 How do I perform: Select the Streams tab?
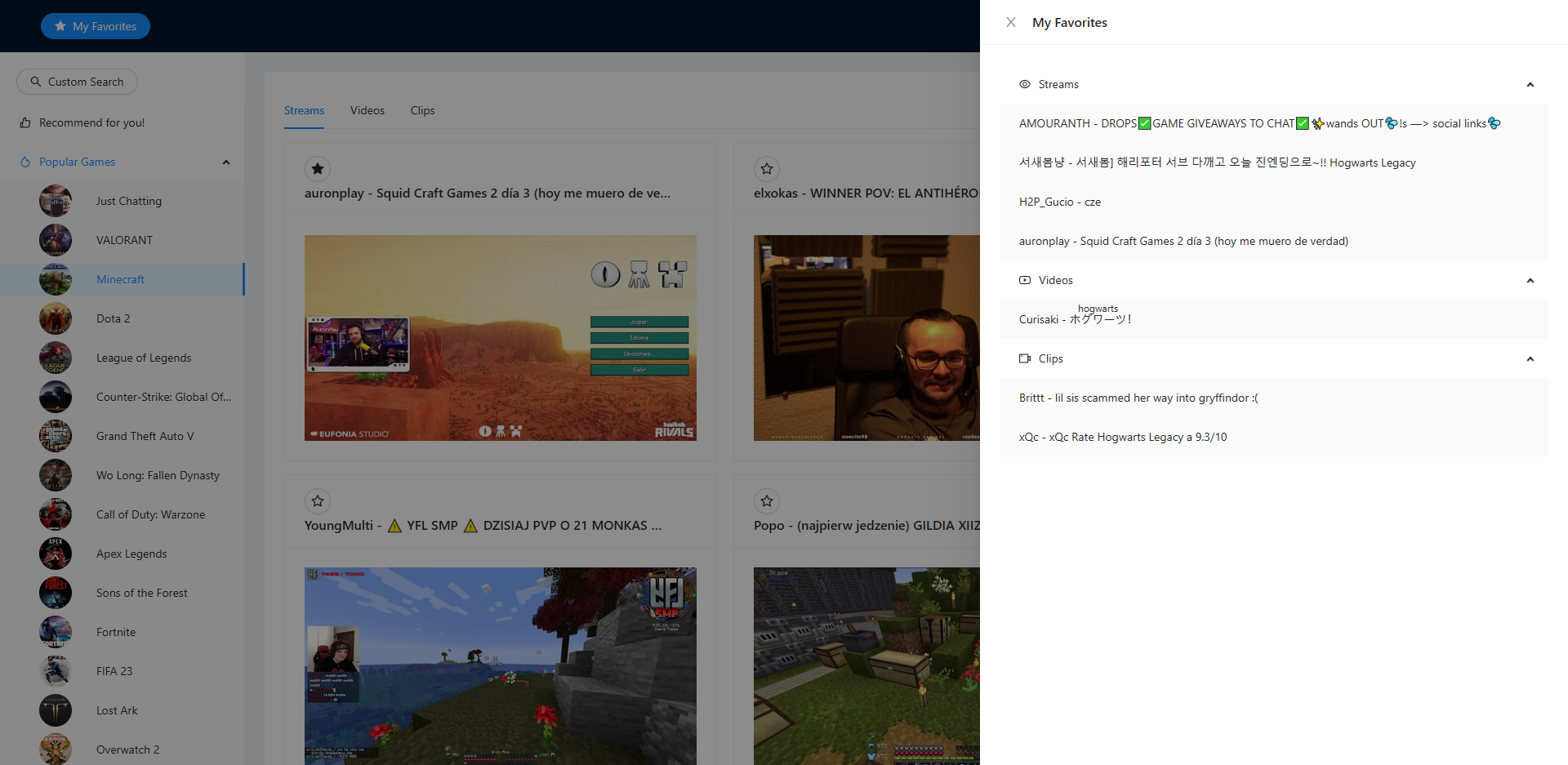pos(304,110)
